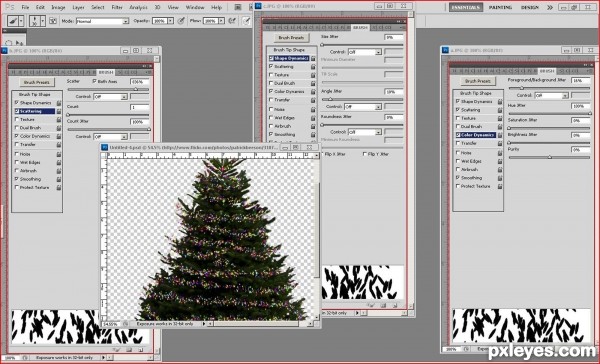Lock Airbrush in right brush panel

tap(500, 170)
